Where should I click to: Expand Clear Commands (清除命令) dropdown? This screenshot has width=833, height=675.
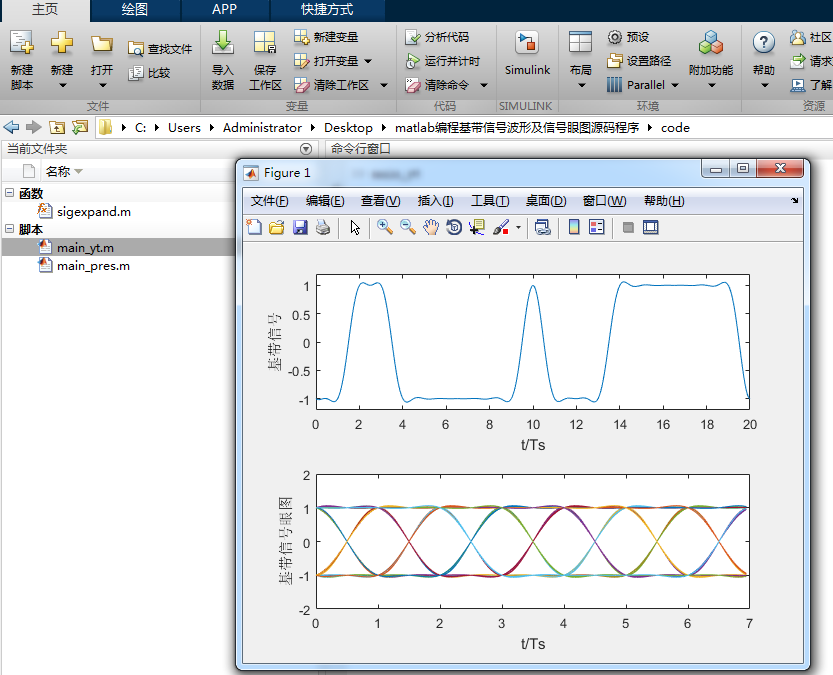(x=483, y=86)
